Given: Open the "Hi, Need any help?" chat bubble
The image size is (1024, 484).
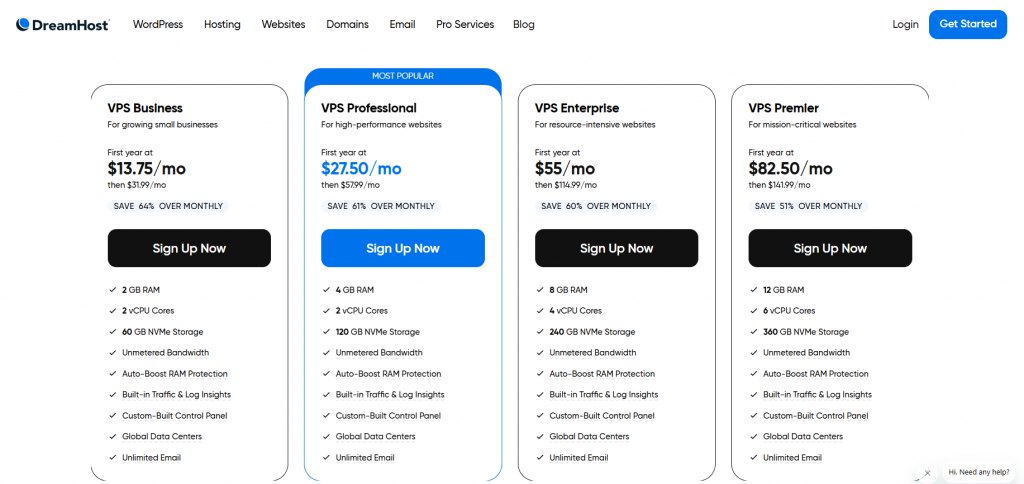Looking at the screenshot, I should pyautogui.click(x=979, y=472).
